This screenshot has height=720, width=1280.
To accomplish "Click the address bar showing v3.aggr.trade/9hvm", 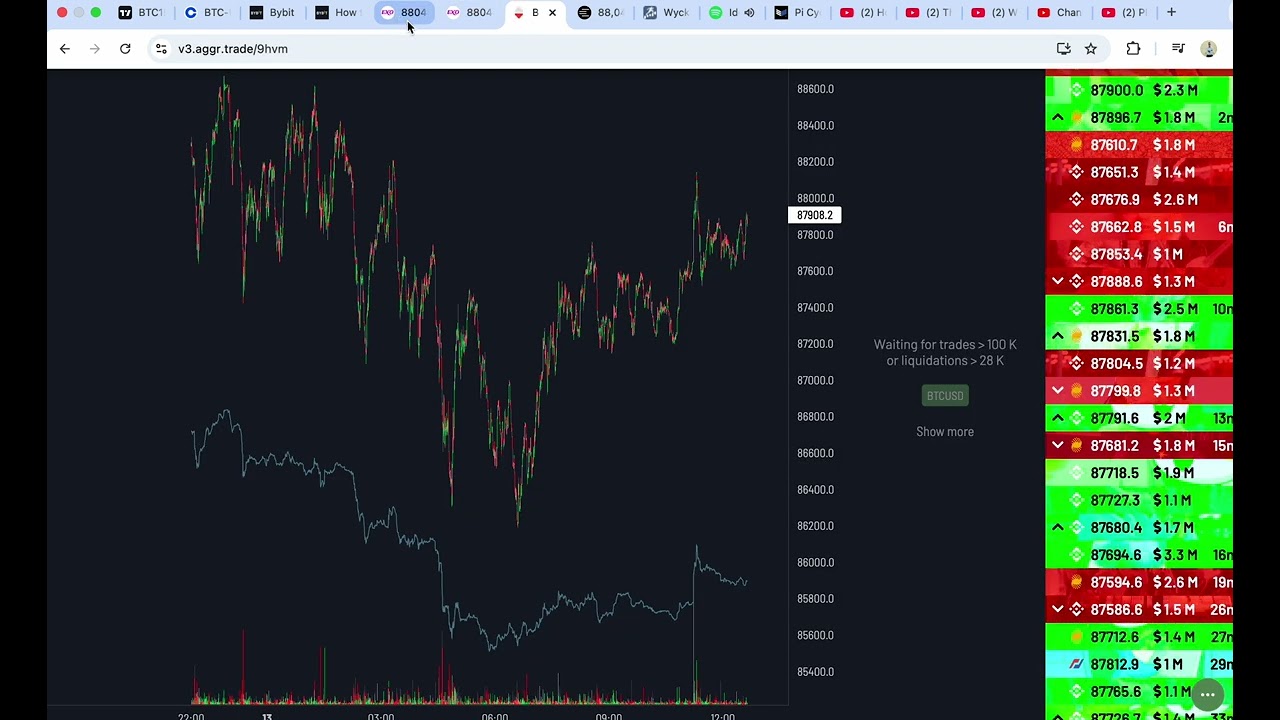I will 600,48.
